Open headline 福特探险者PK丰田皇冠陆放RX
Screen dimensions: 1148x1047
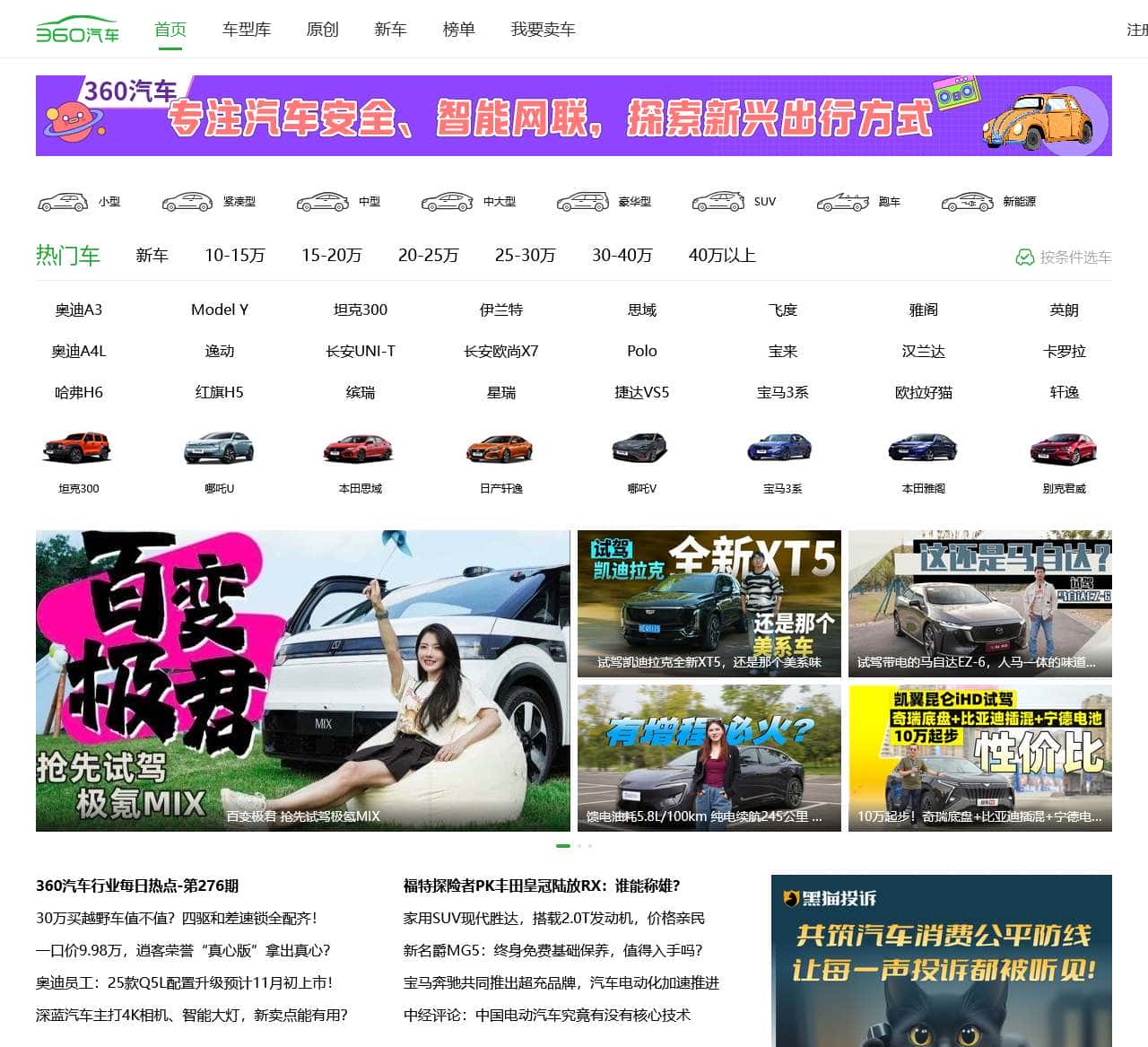click(x=542, y=886)
